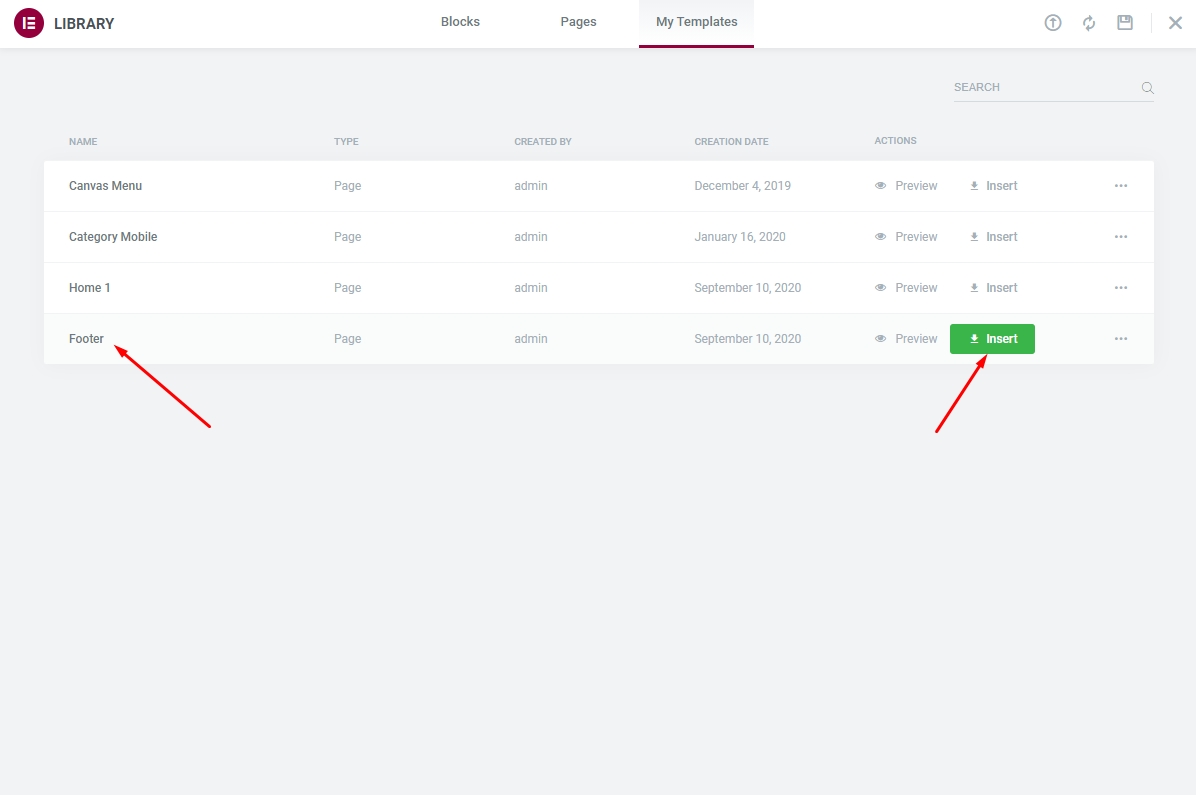Preview the Home 1 template
Image resolution: width=1196 pixels, height=795 pixels.
point(906,288)
